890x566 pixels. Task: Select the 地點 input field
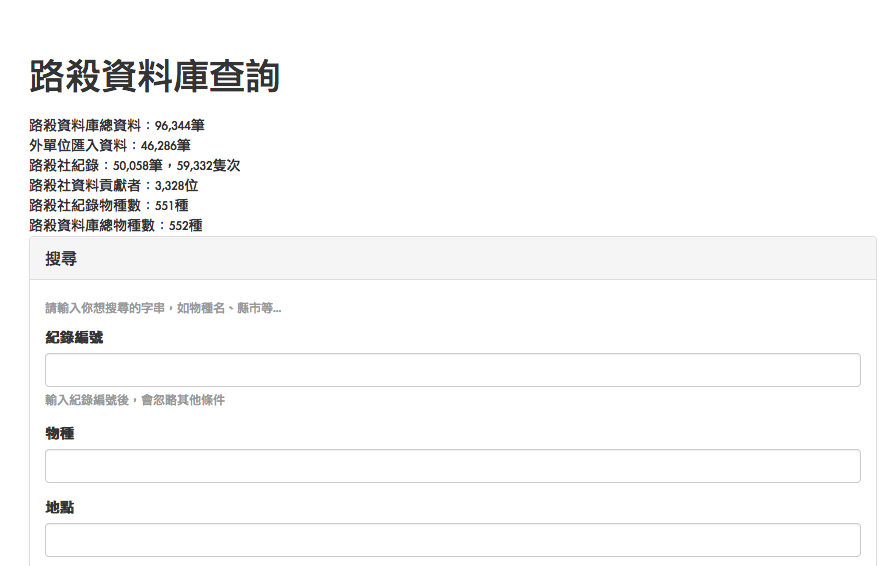(452, 540)
